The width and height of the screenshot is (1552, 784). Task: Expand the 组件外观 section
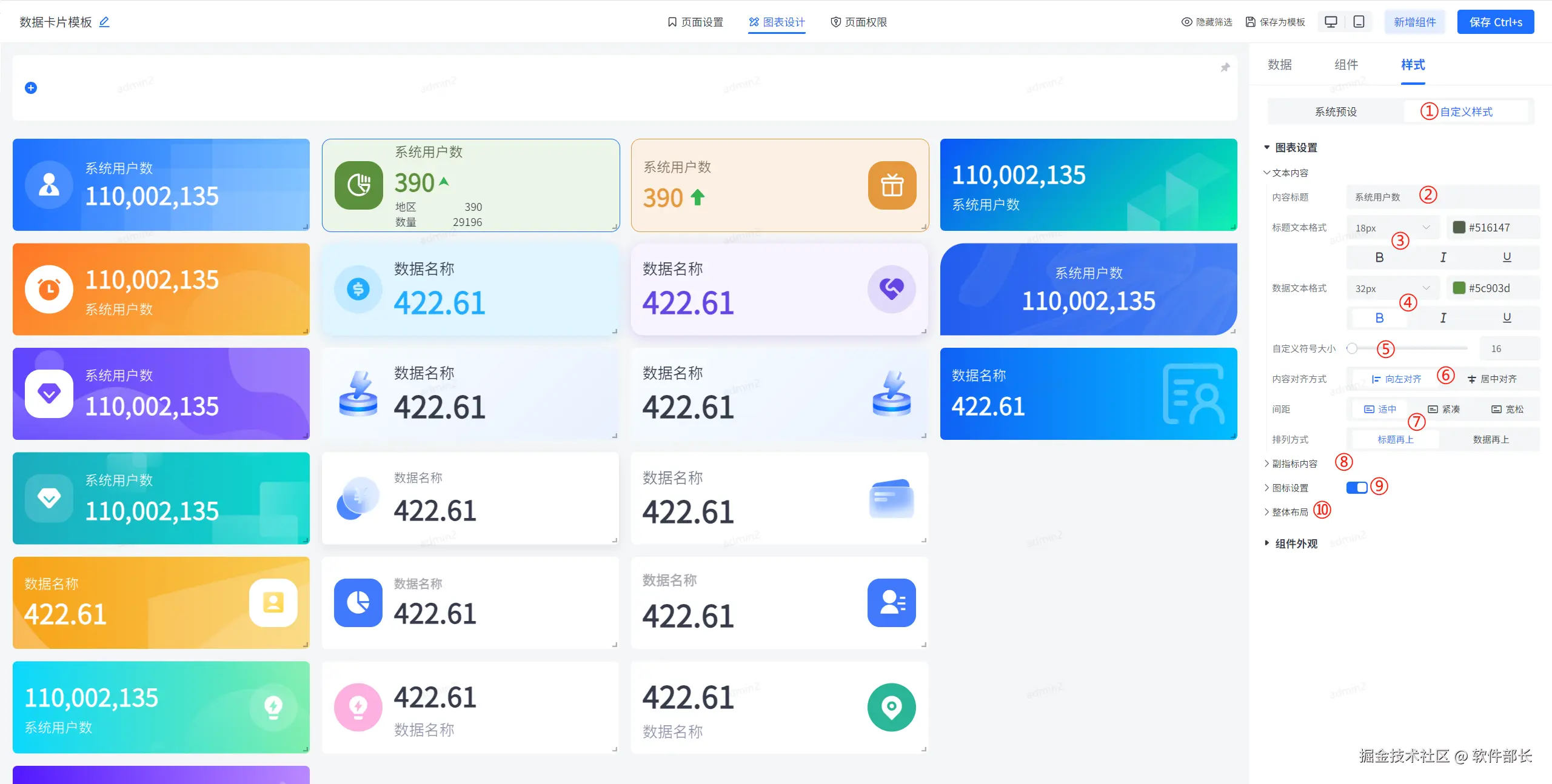[1296, 543]
